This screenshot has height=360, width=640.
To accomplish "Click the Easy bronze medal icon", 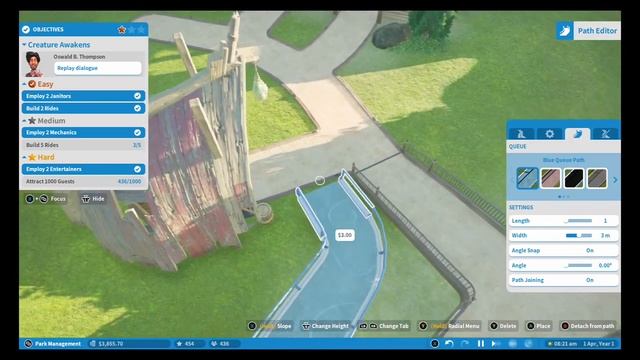I will [x=32, y=84].
